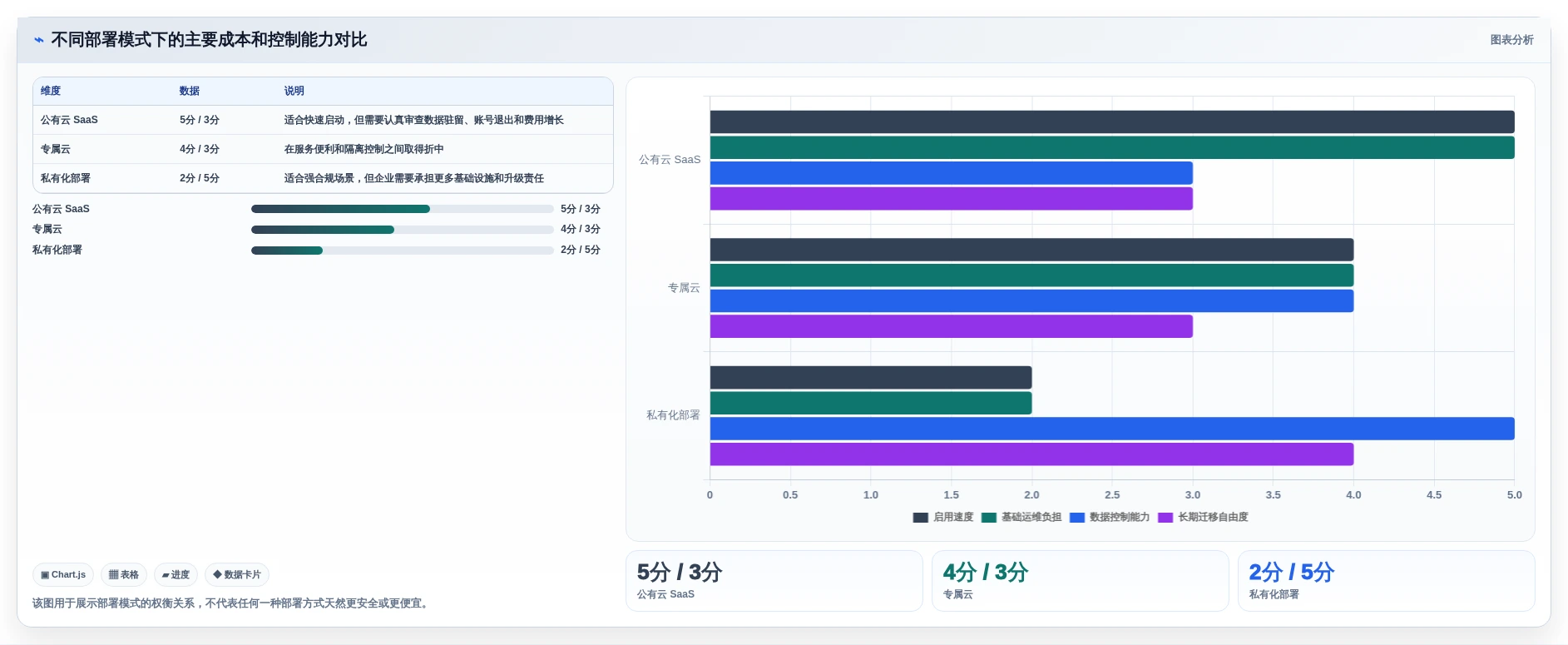Open the 5分 / 3分 公有云 SaaS data card
Screen dimensions: 1568x645
click(774, 581)
